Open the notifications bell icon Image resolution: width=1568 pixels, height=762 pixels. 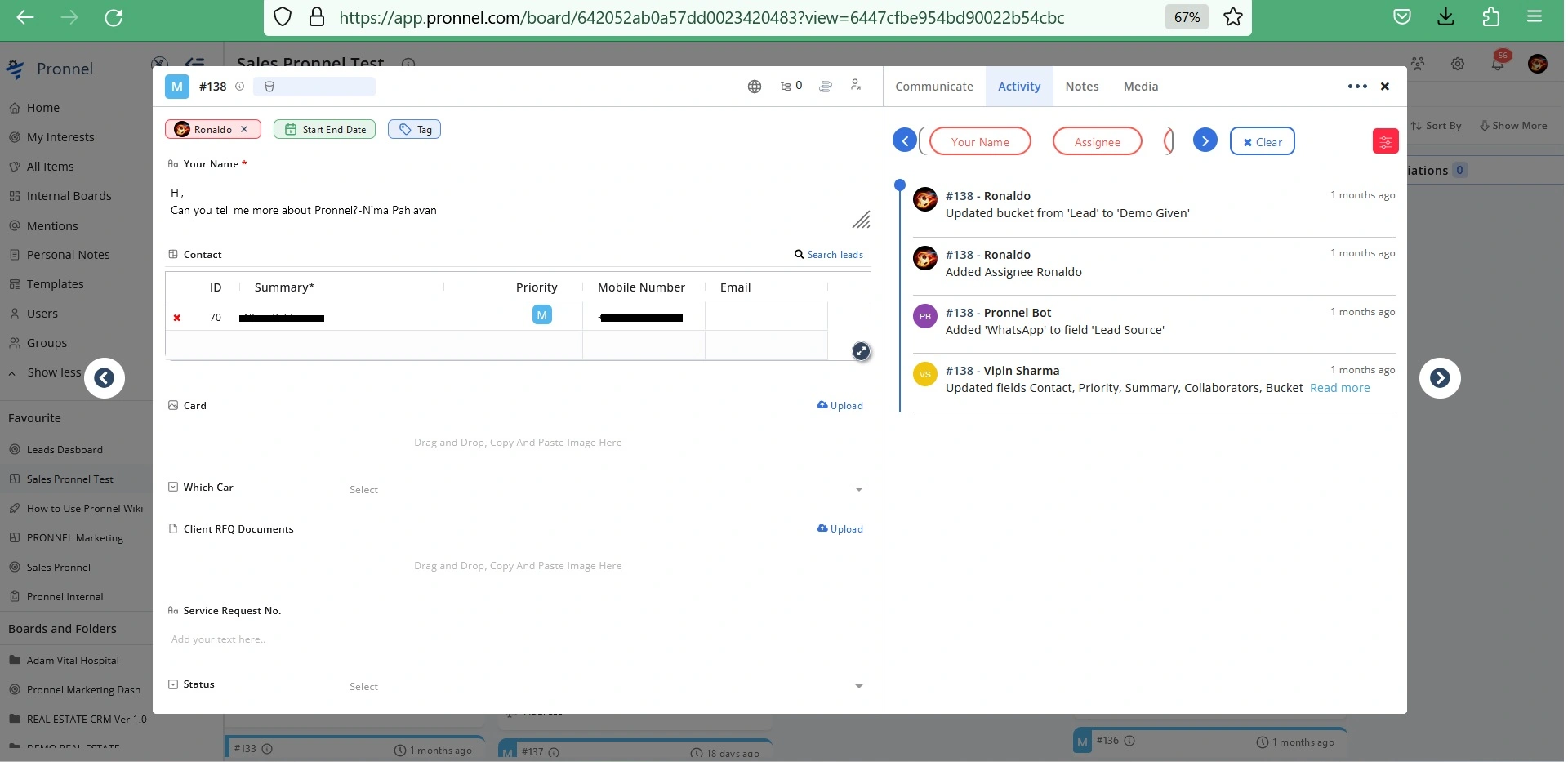point(1499,63)
